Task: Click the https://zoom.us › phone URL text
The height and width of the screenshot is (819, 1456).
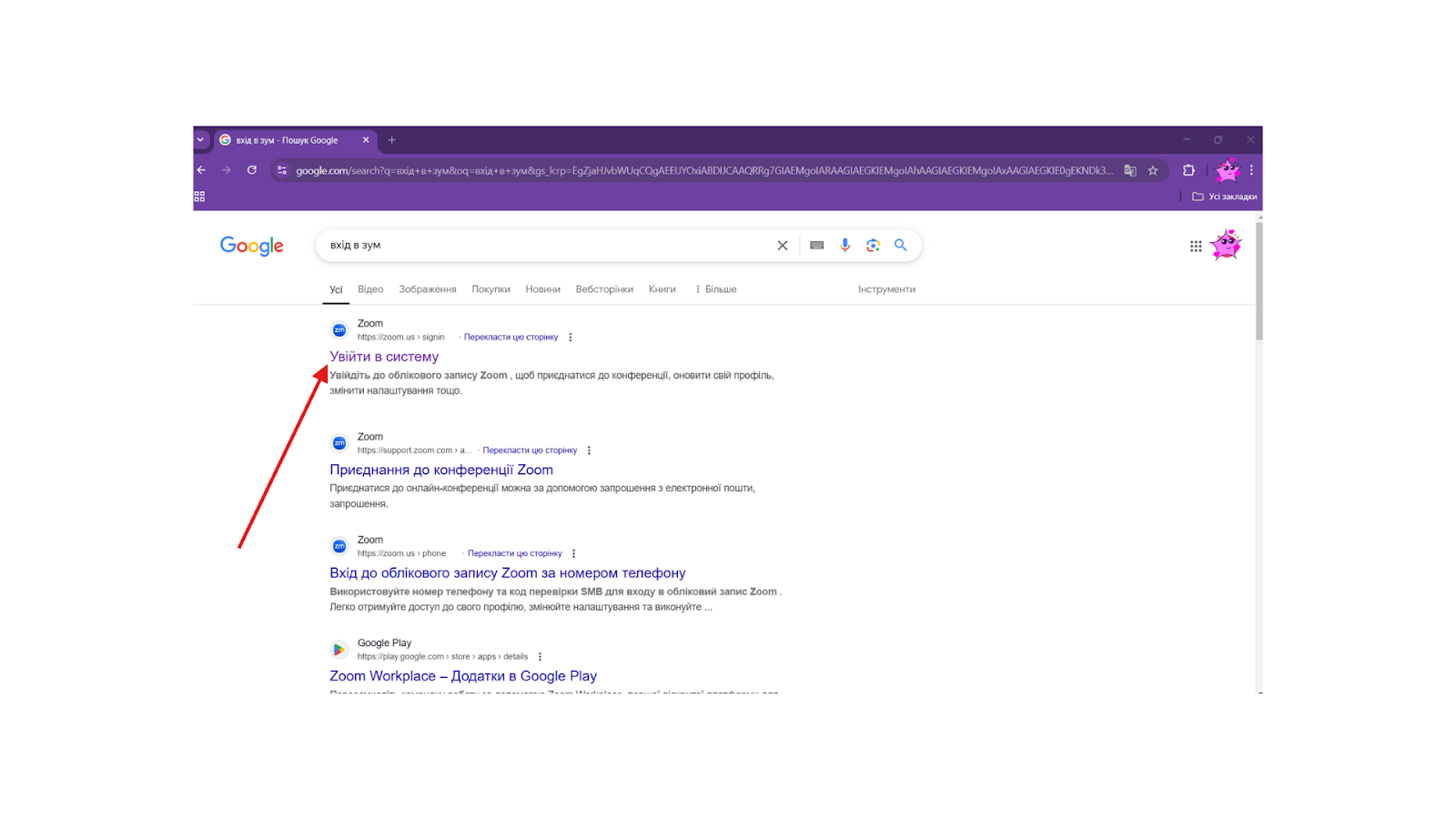Action: (401, 553)
